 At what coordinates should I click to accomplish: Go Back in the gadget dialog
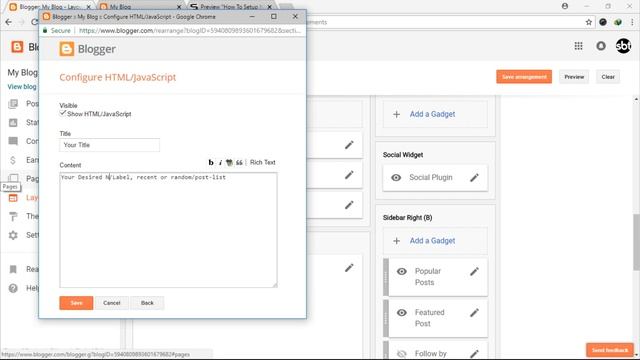click(x=147, y=303)
